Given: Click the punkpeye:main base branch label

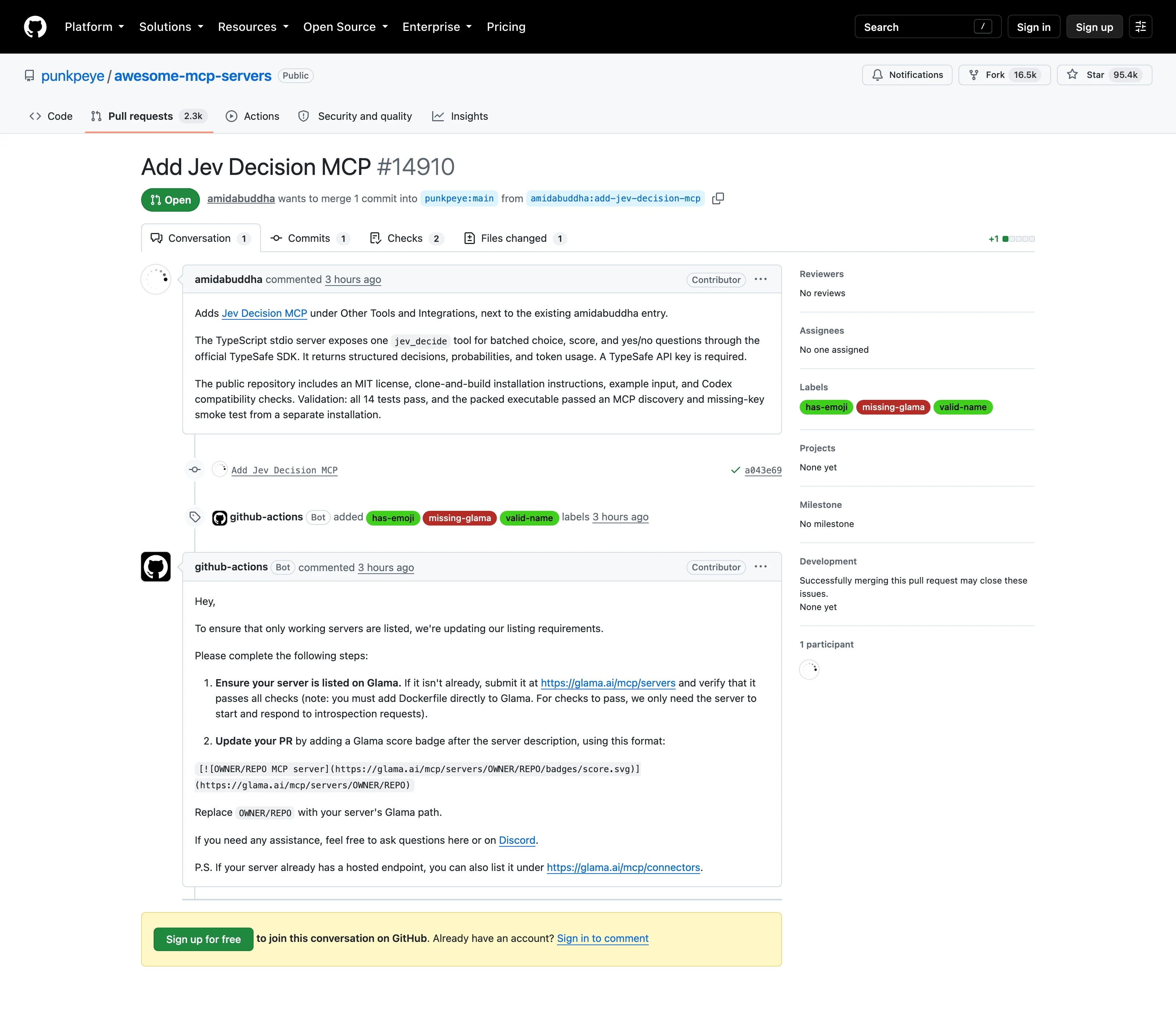Looking at the screenshot, I should pyautogui.click(x=459, y=199).
